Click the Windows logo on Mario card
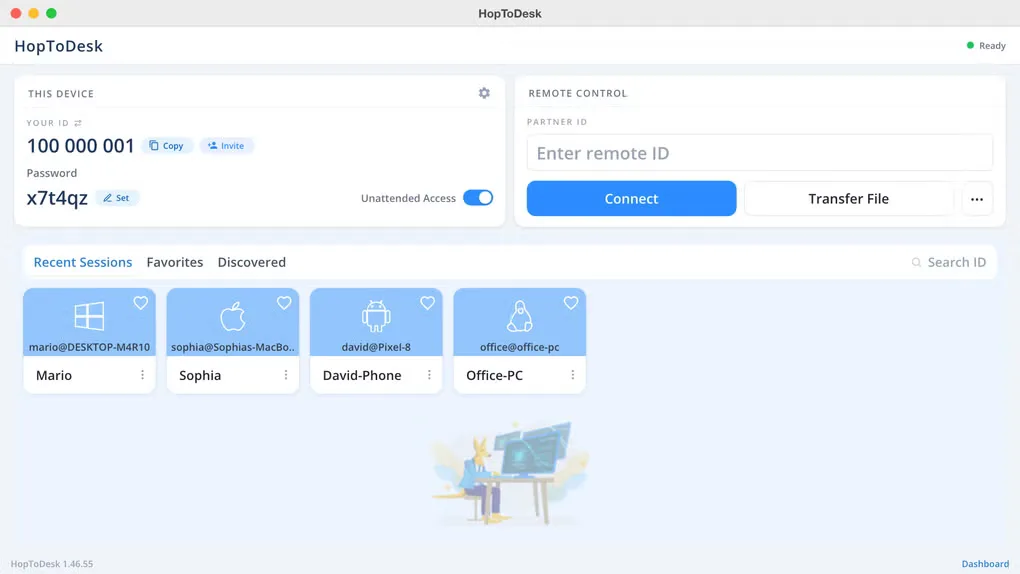This screenshot has height=574, width=1020. click(89, 316)
